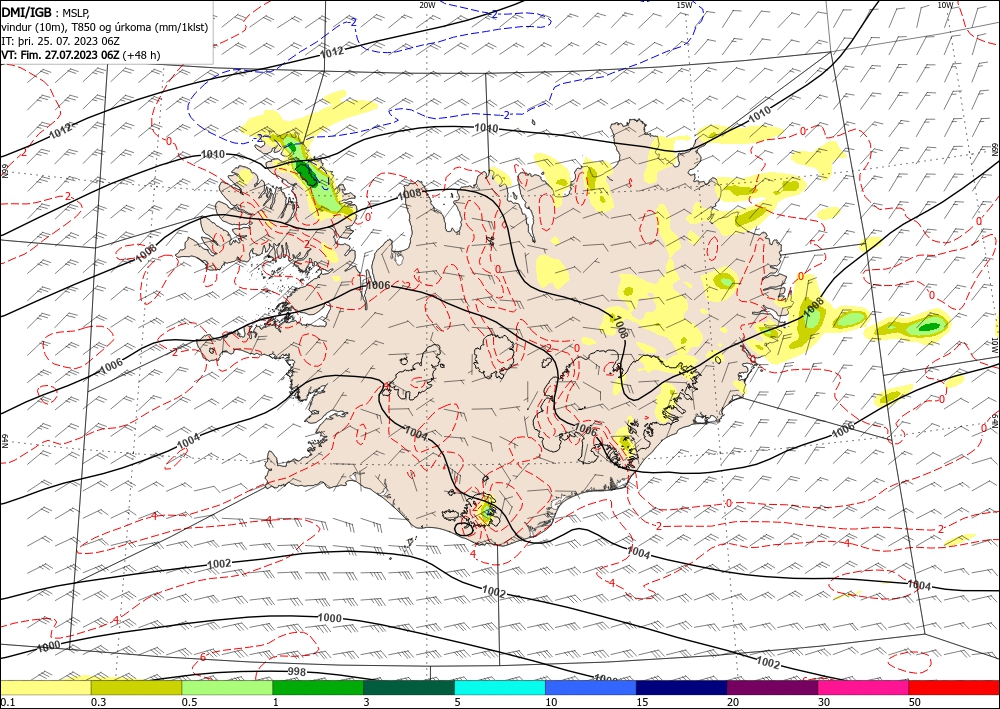Select the cyan 5 mm legend swatch
This screenshot has height=709, width=1000.
[500, 687]
